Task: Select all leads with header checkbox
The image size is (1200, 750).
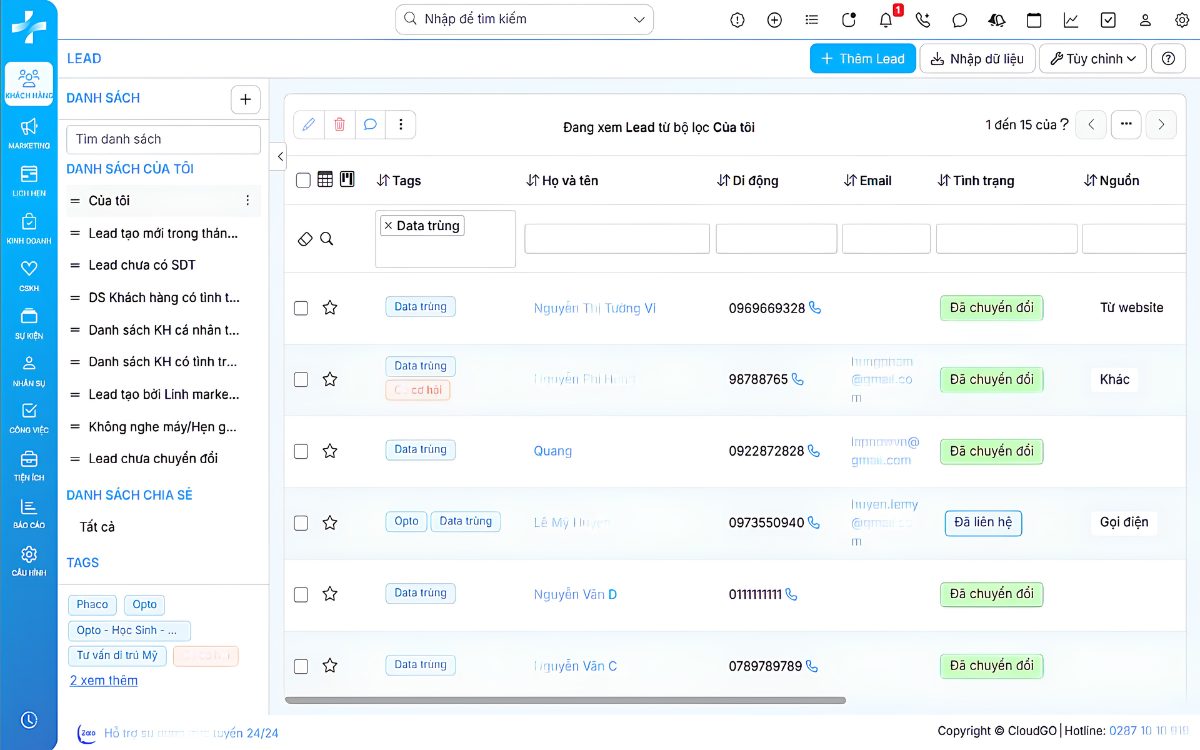Action: point(303,181)
